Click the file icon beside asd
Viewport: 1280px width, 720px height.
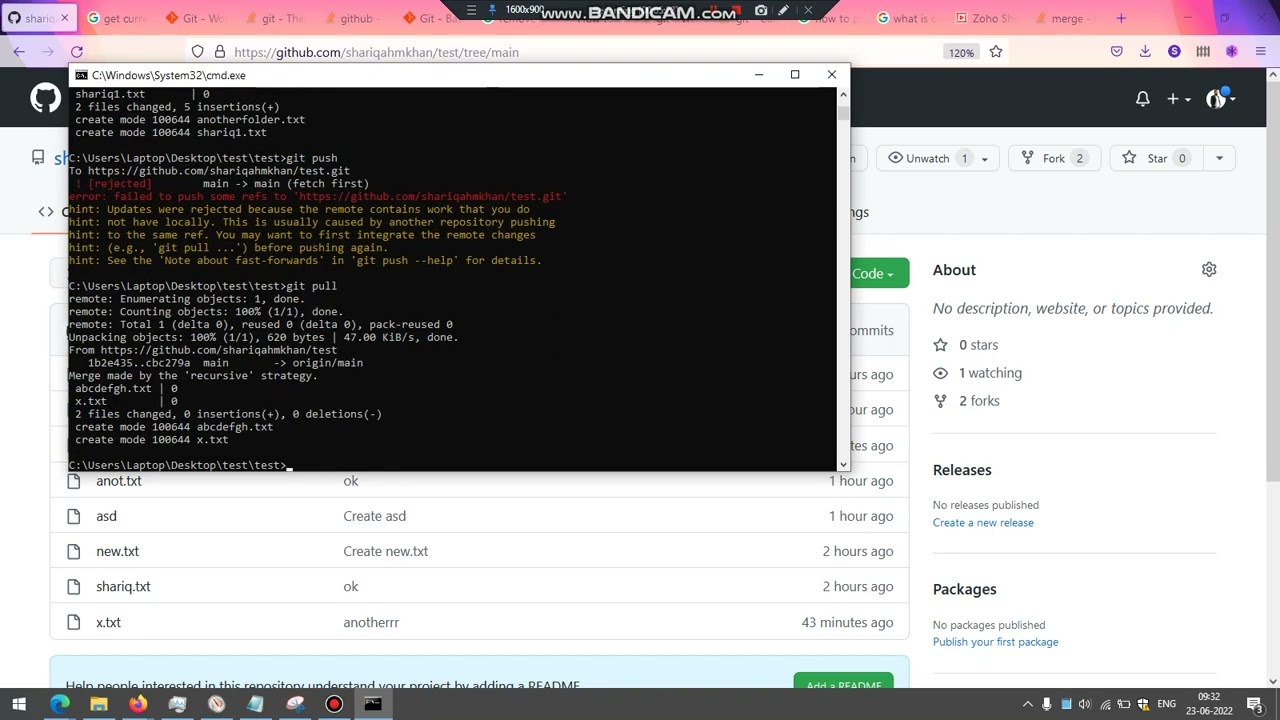[73, 516]
